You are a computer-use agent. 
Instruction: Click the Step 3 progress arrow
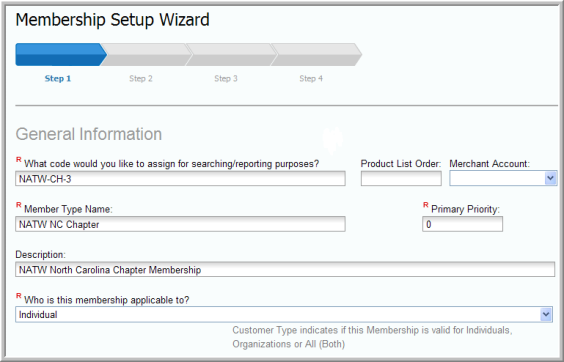click(231, 55)
